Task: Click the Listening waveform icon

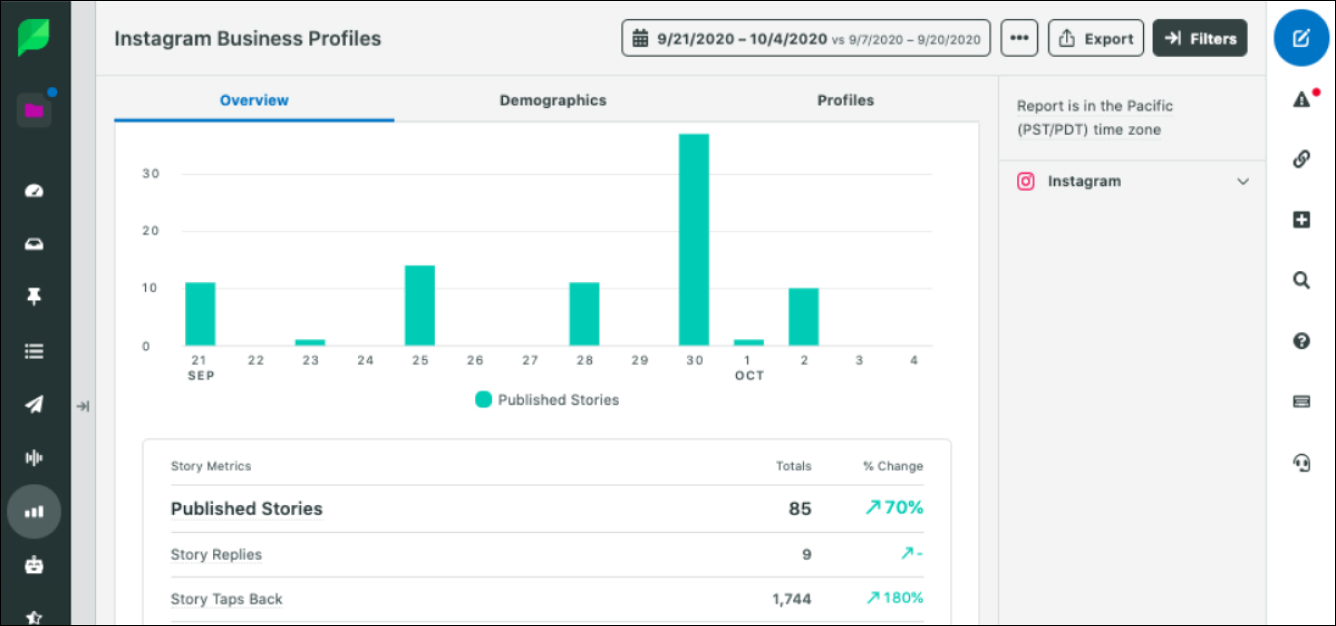Action: [x=34, y=458]
